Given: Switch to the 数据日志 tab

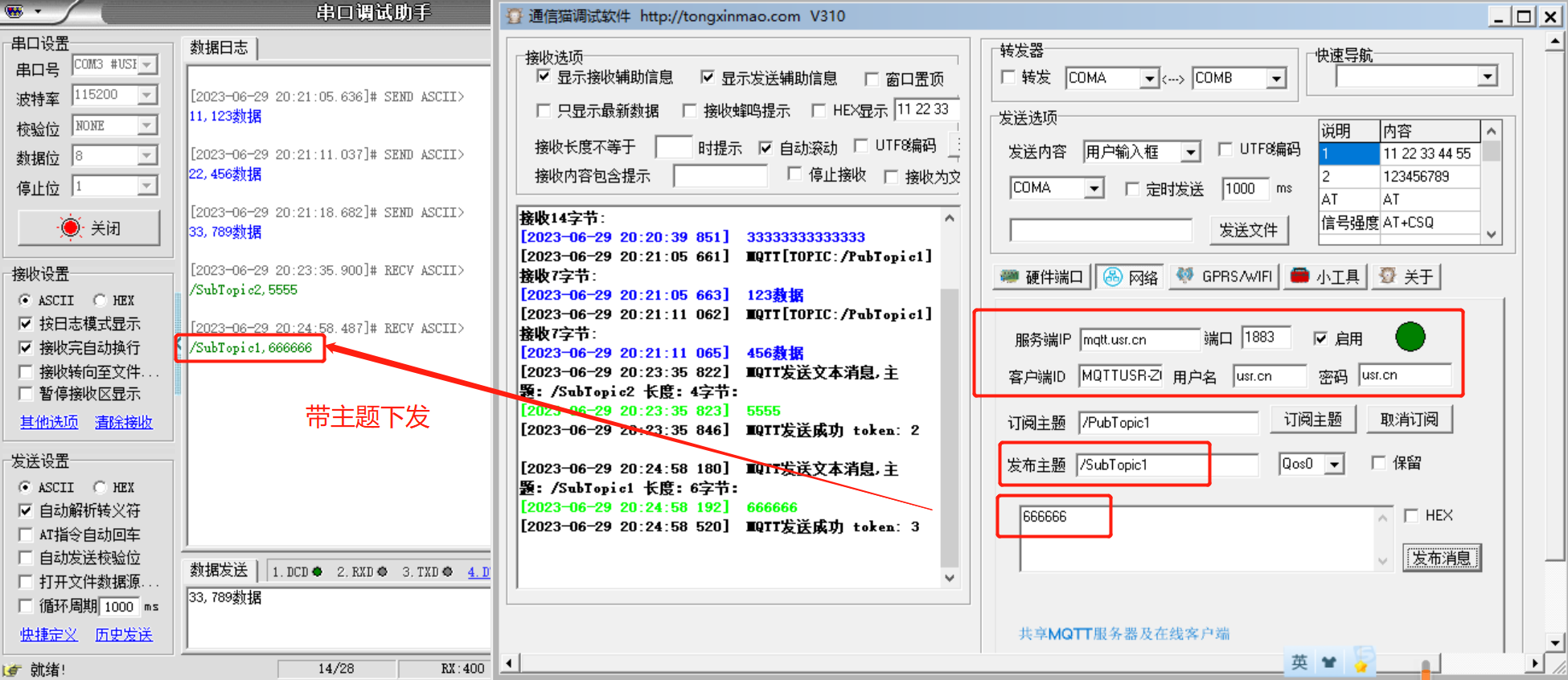Looking at the screenshot, I should click(x=219, y=47).
